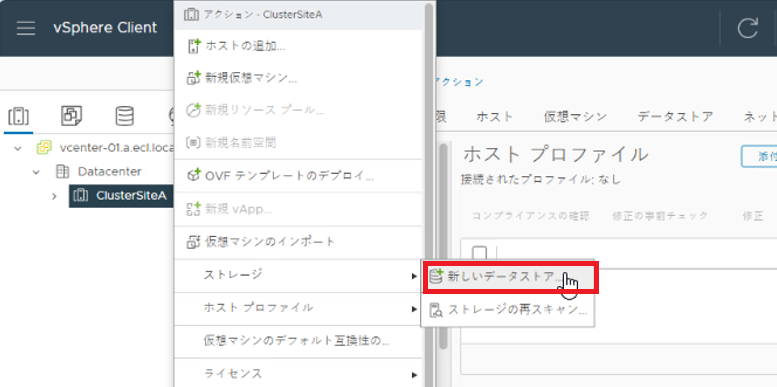Click the 添付 button in host profile
The width and height of the screenshot is (777, 387).
click(x=759, y=157)
